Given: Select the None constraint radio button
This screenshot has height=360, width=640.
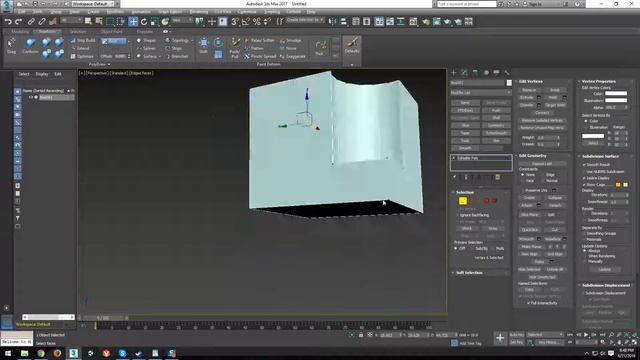Looking at the screenshot, I should [x=523, y=175].
